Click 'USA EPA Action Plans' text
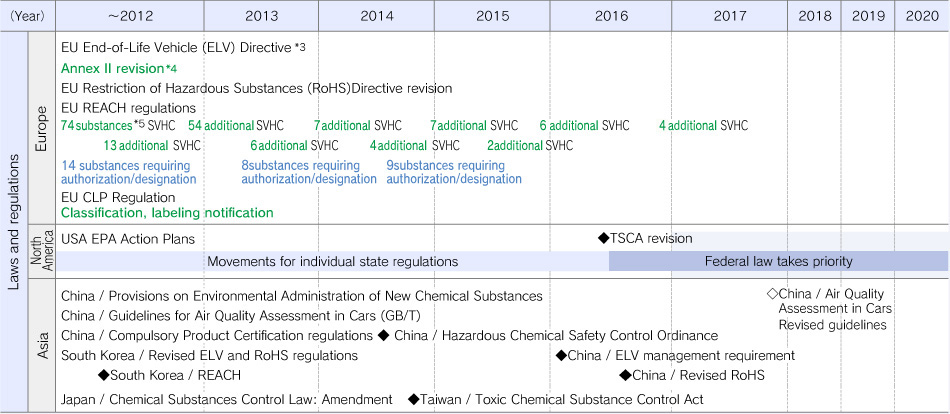950x414 pixels. [x=128, y=239]
